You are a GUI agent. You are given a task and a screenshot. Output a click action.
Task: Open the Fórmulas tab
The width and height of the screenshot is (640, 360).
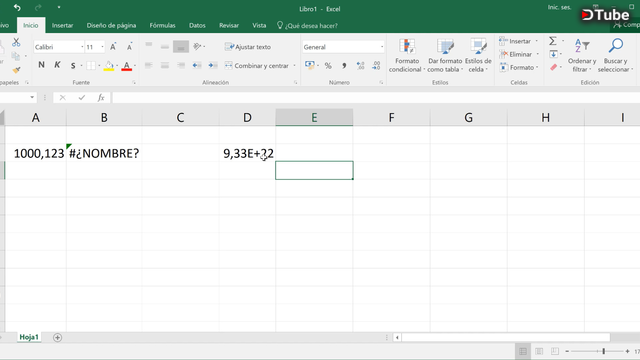[x=162, y=25]
